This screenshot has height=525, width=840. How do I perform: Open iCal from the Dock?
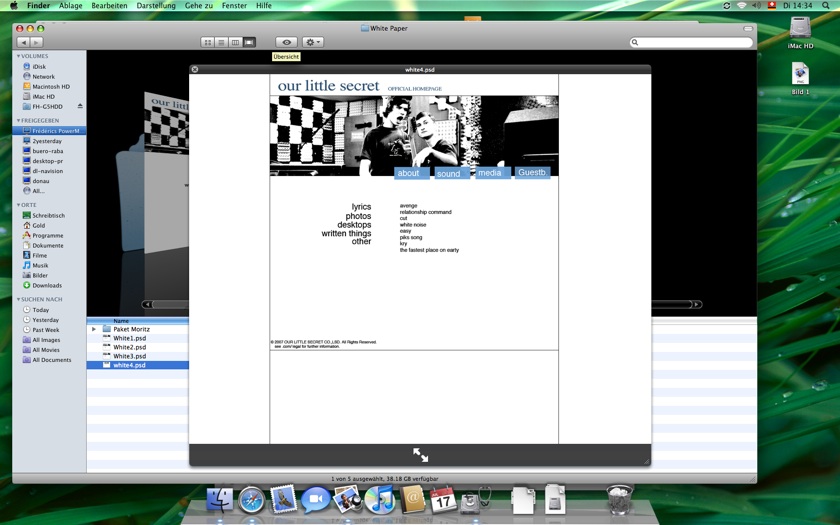(x=444, y=500)
